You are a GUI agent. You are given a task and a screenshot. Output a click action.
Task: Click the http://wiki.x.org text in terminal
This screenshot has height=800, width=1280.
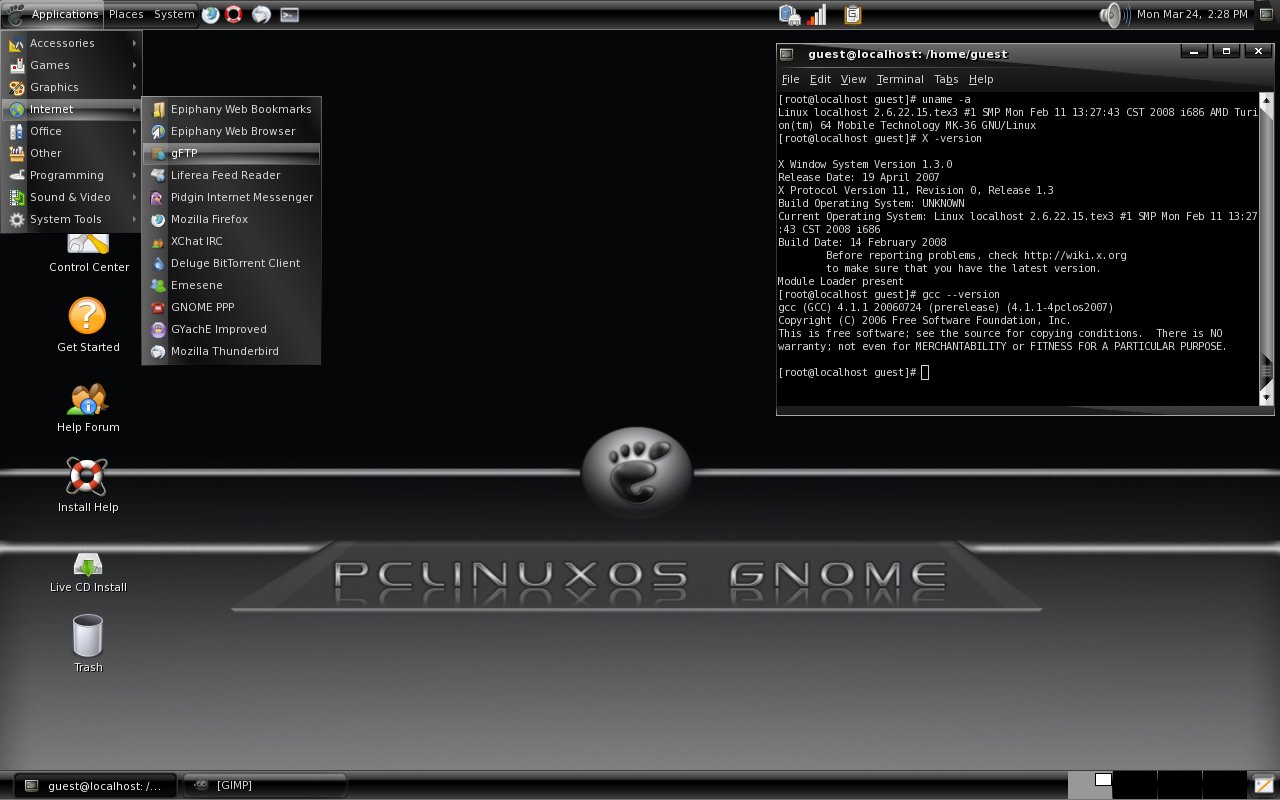point(1075,255)
